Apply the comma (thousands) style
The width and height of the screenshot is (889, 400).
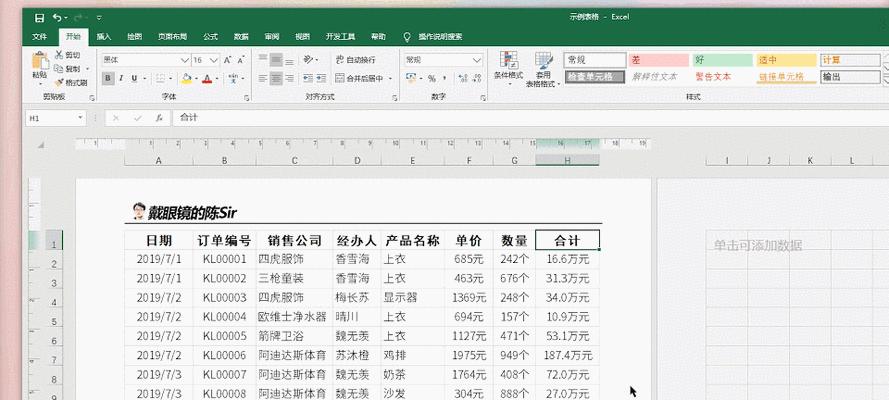click(444, 78)
